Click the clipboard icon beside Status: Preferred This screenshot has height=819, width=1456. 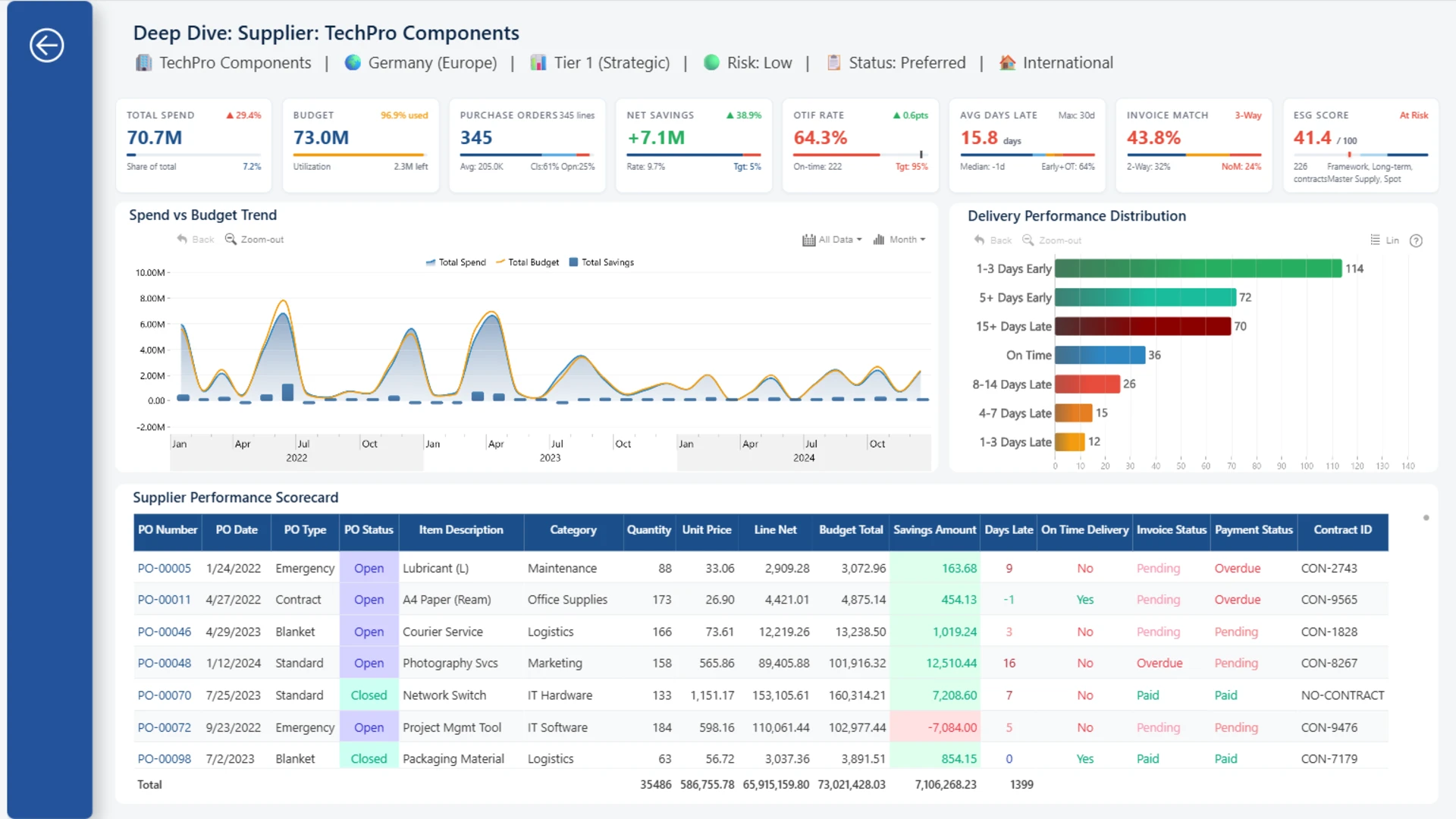click(x=833, y=63)
